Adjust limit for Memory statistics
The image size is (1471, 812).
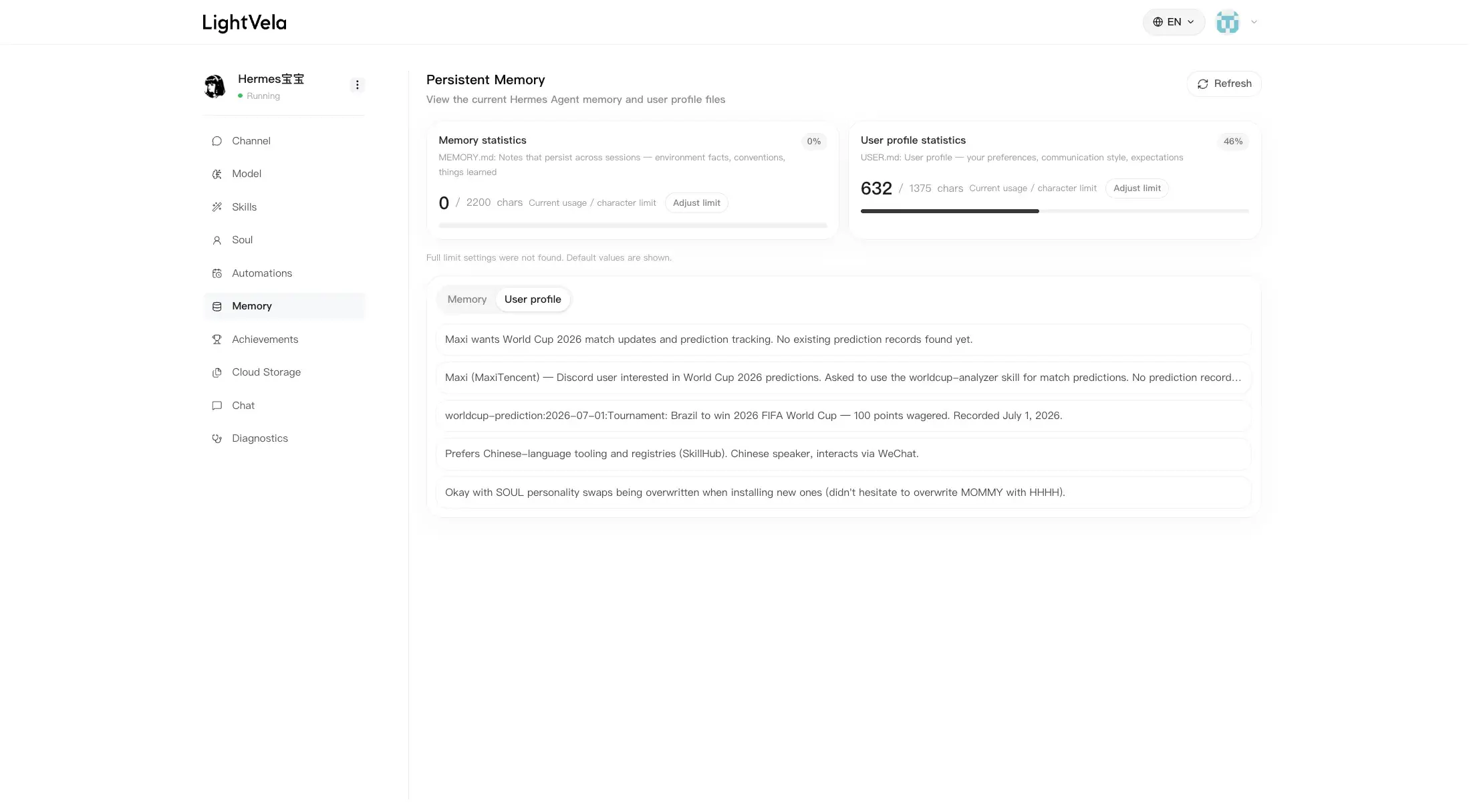coord(696,203)
